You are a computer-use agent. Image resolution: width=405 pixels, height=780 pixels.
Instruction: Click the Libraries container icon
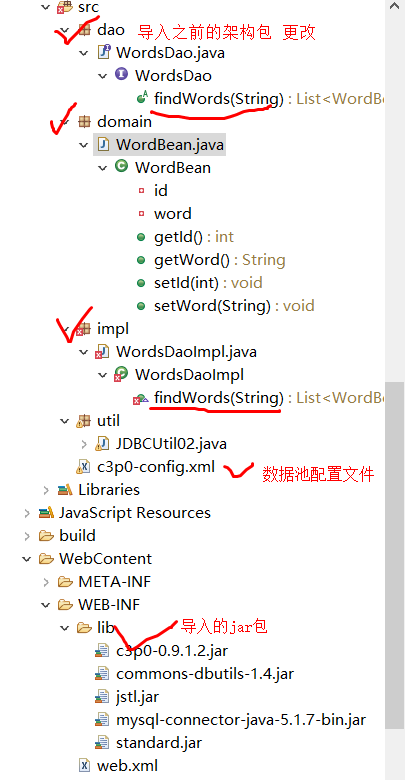[x=65, y=489]
